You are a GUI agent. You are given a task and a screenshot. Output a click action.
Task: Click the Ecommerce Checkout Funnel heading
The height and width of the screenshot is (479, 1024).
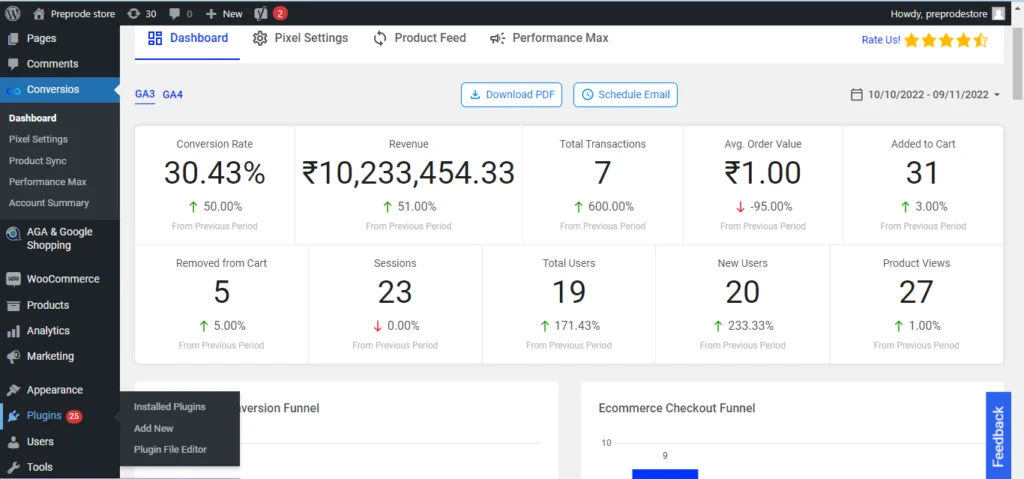point(677,408)
